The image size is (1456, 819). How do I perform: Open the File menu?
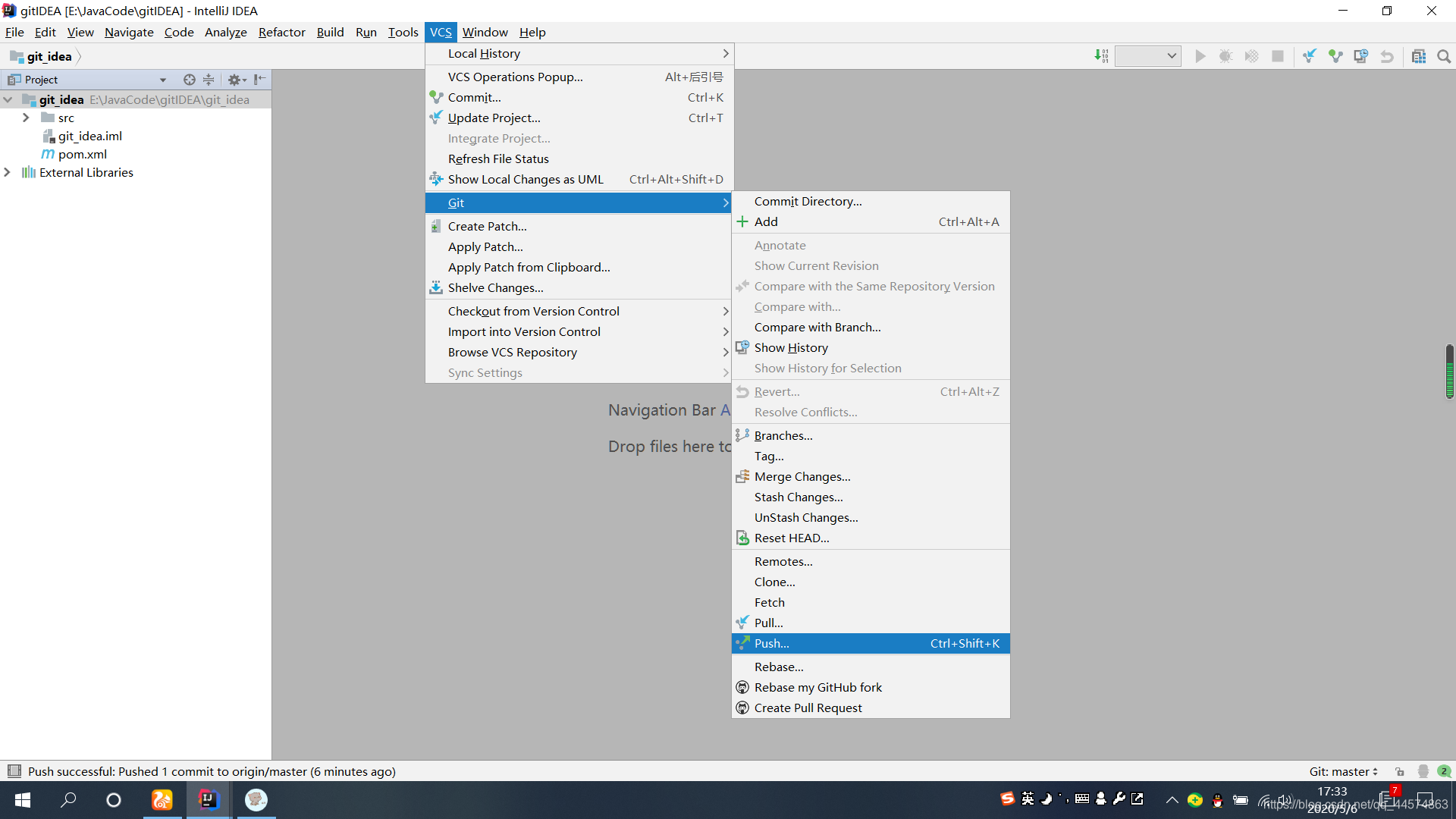14,32
